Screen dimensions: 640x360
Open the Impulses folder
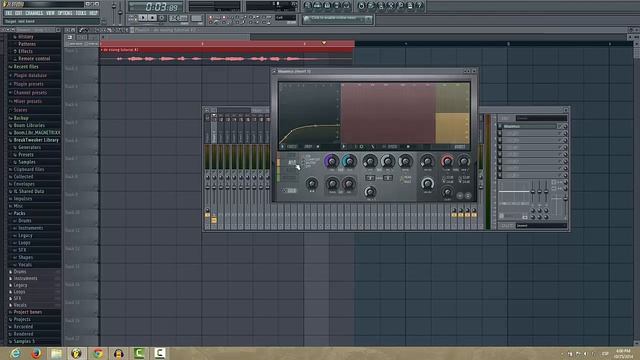23,199
